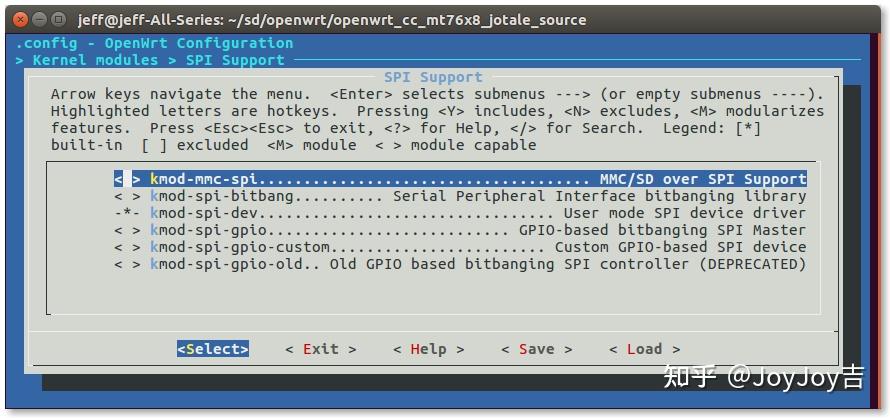Toggle the kmod-mmc-spi module selection brackets
890x418 pixels.
tap(128, 179)
